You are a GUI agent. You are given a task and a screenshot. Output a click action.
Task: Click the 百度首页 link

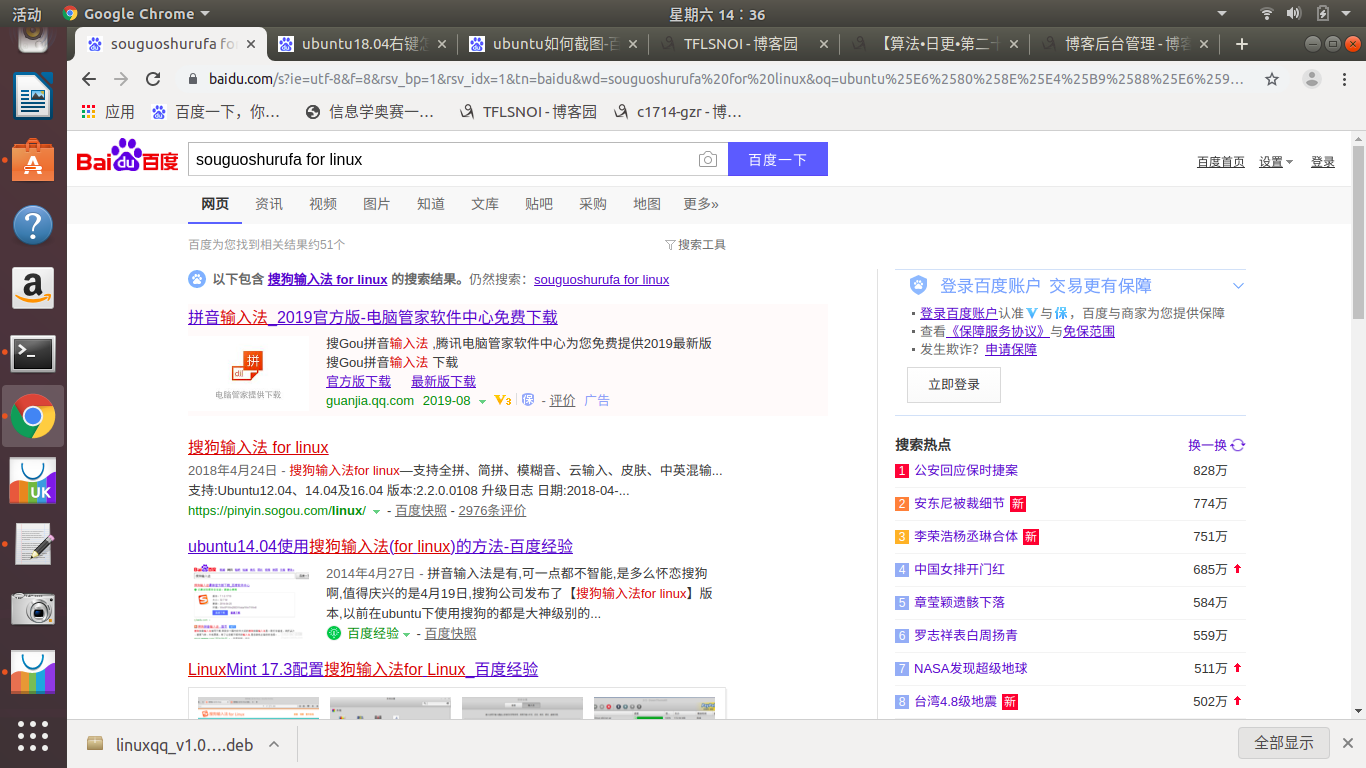[1221, 162]
